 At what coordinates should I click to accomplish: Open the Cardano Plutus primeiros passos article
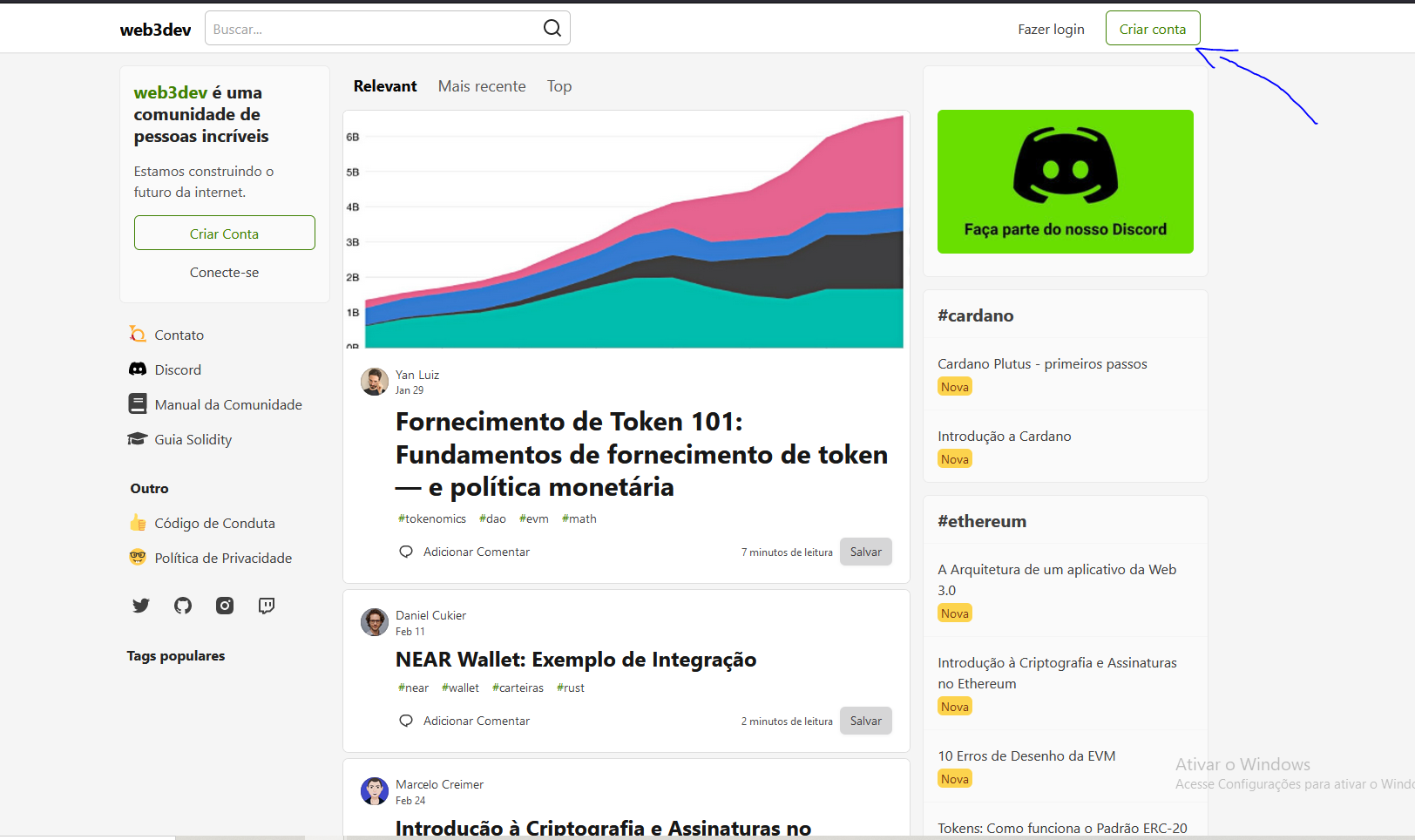click(x=1042, y=363)
